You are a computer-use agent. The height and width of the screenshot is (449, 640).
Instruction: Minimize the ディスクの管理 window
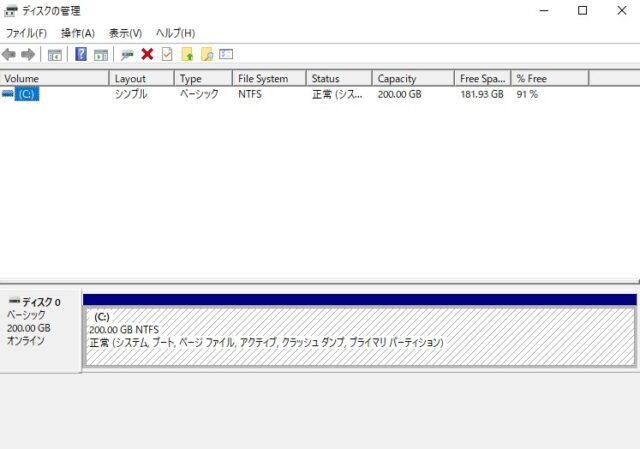(x=544, y=11)
